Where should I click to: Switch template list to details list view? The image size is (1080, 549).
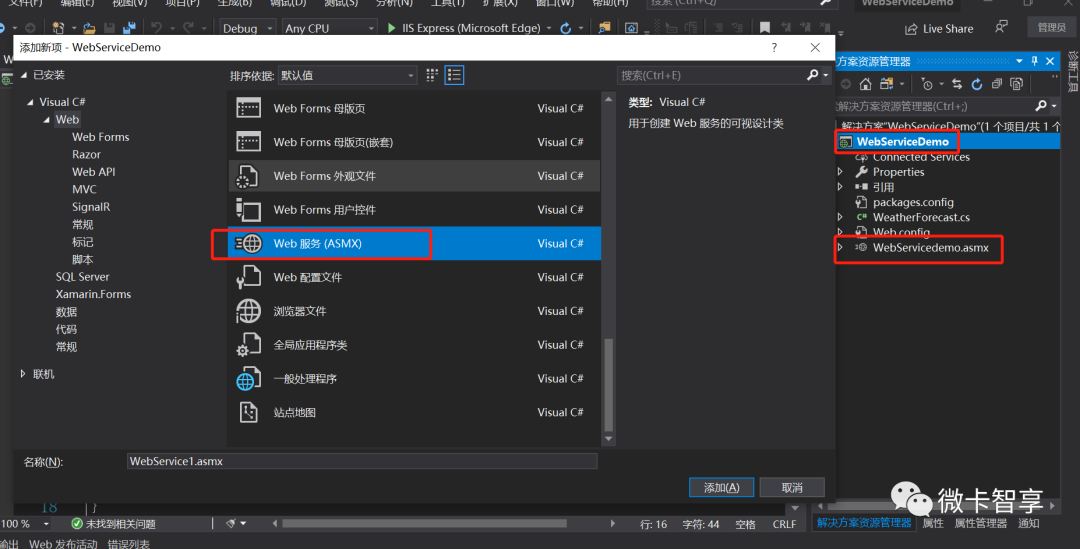tap(454, 75)
